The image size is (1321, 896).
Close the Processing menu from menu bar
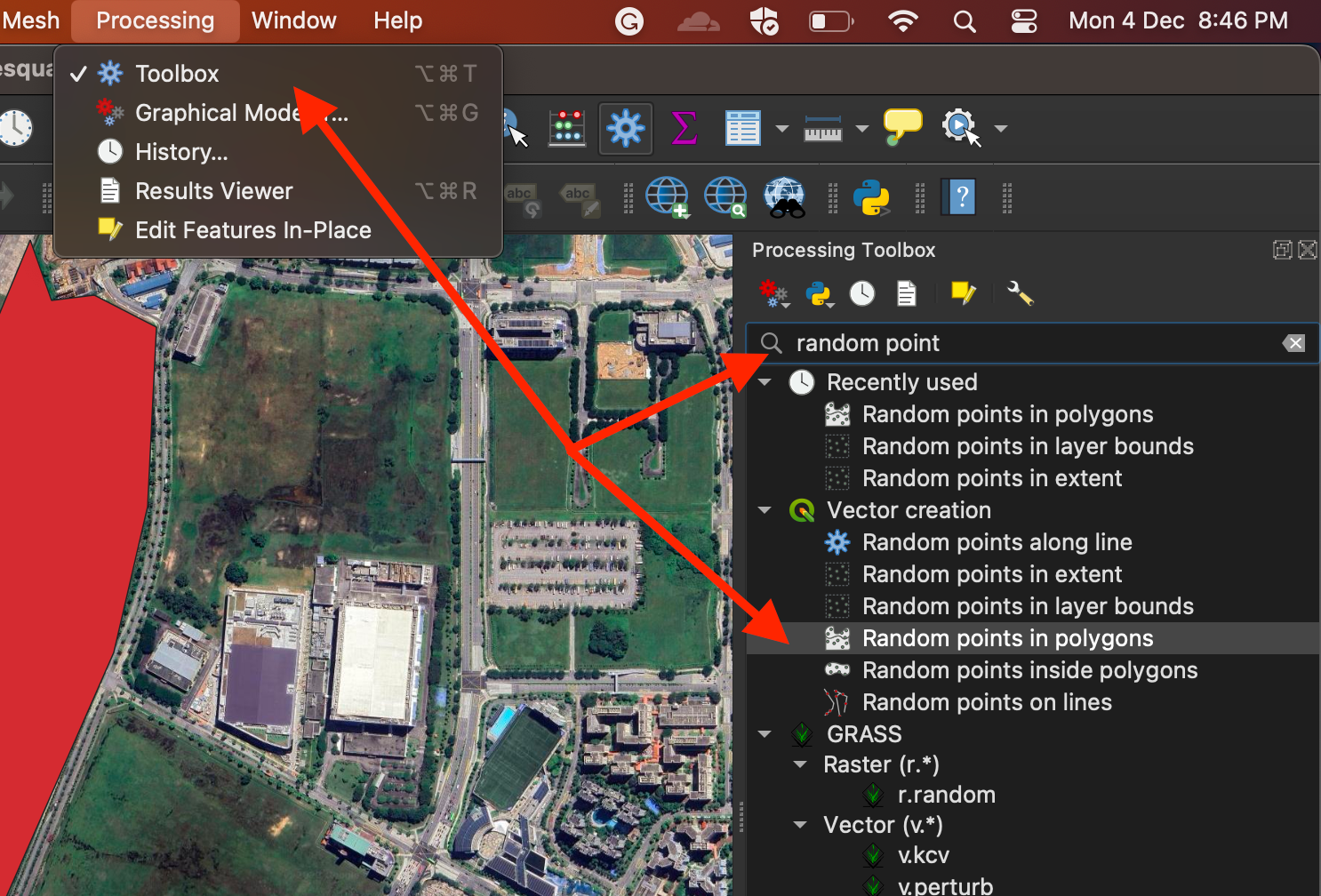[x=156, y=20]
